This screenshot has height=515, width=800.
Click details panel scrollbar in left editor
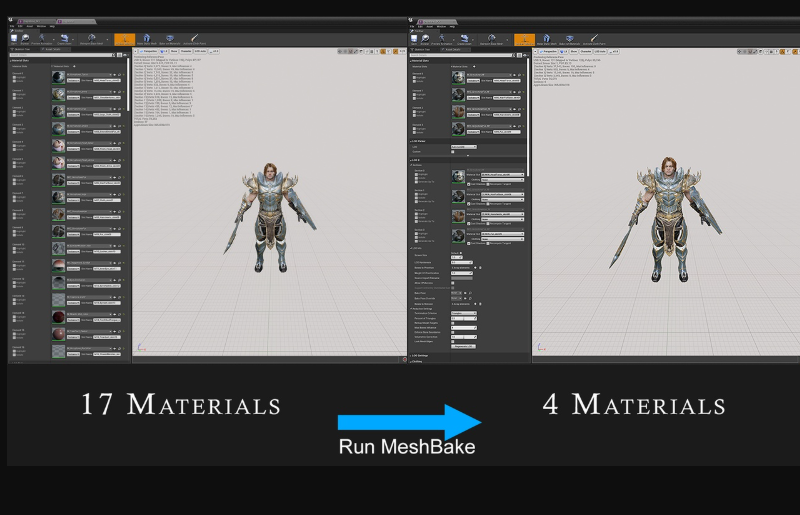(x=128, y=84)
